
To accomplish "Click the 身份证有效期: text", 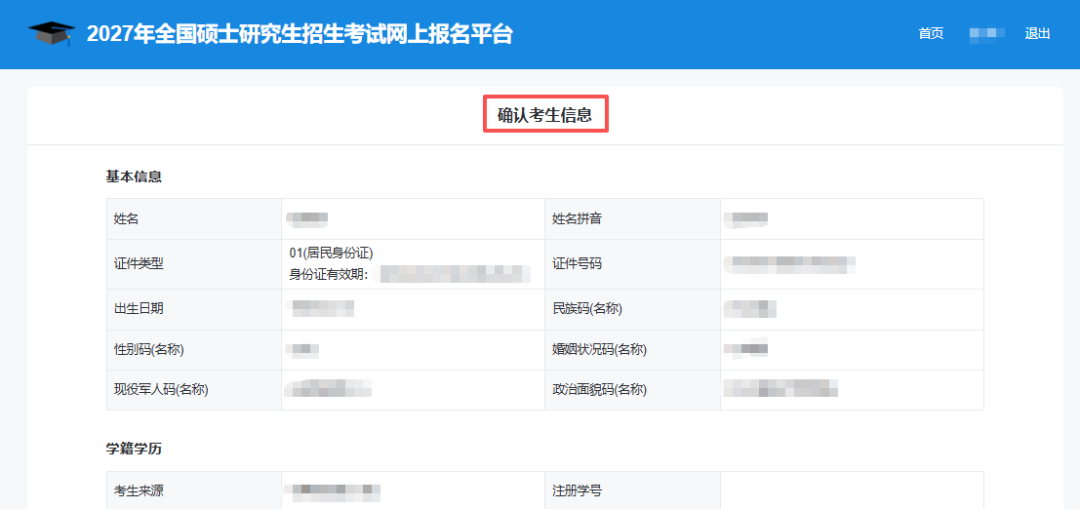I will click(x=330, y=276).
